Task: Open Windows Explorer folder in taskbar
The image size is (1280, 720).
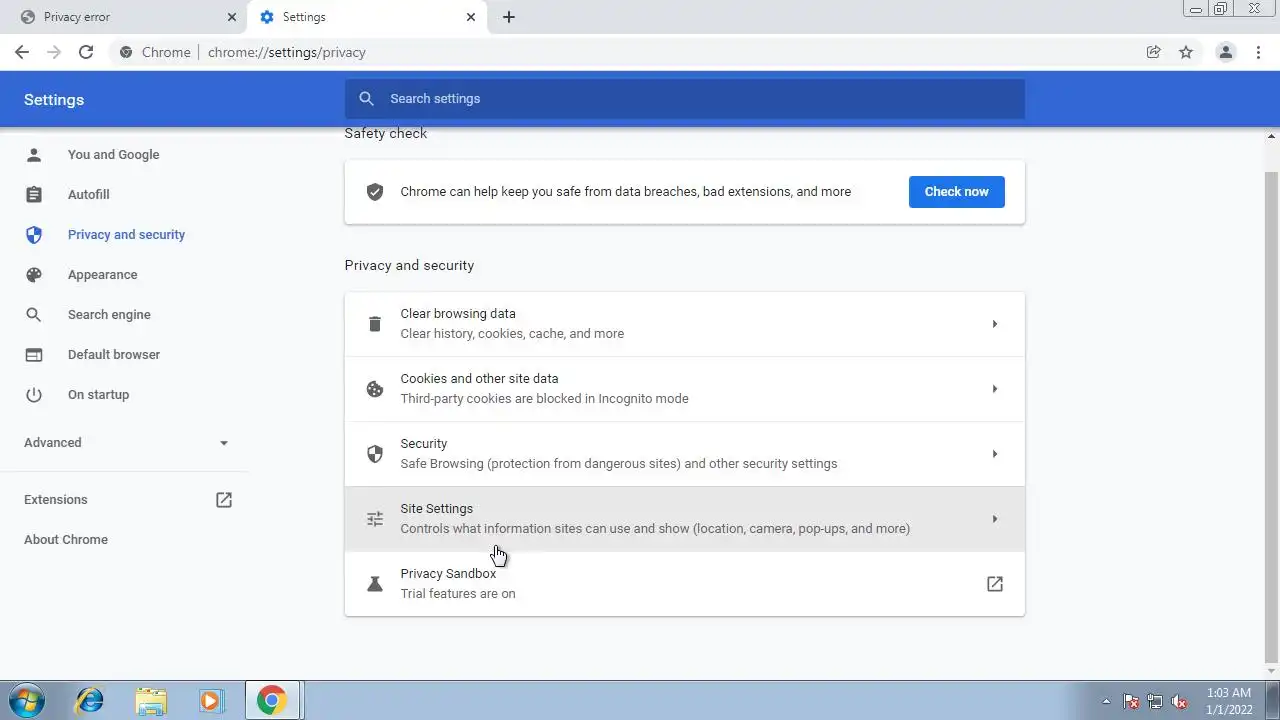Action: point(151,701)
